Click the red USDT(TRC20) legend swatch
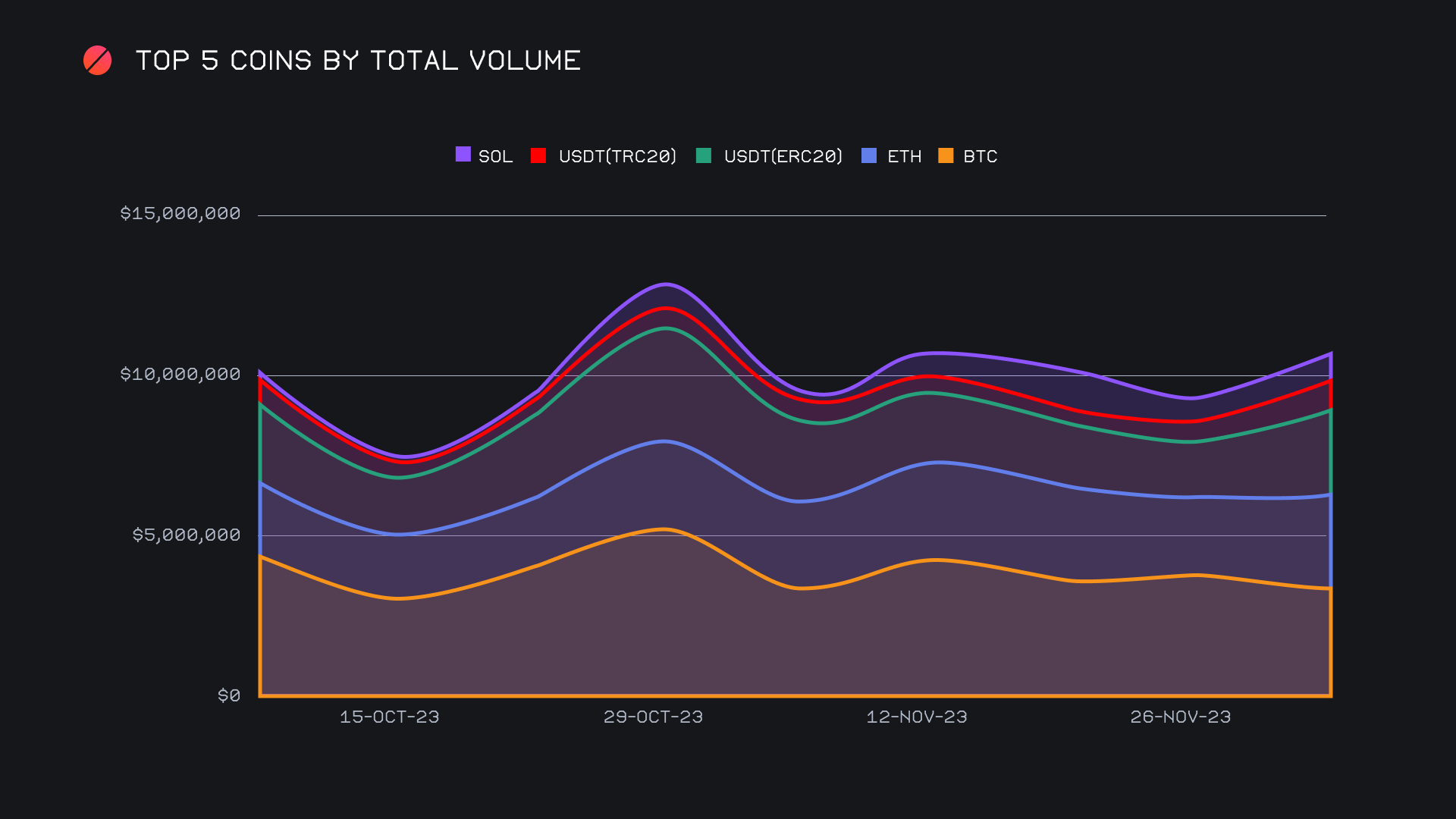 [x=538, y=156]
